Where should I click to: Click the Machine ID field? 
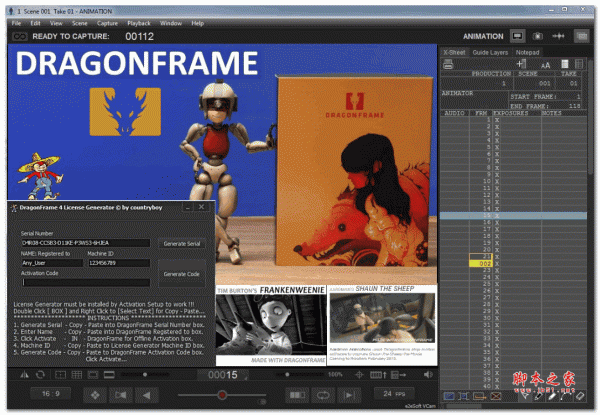(119, 263)
